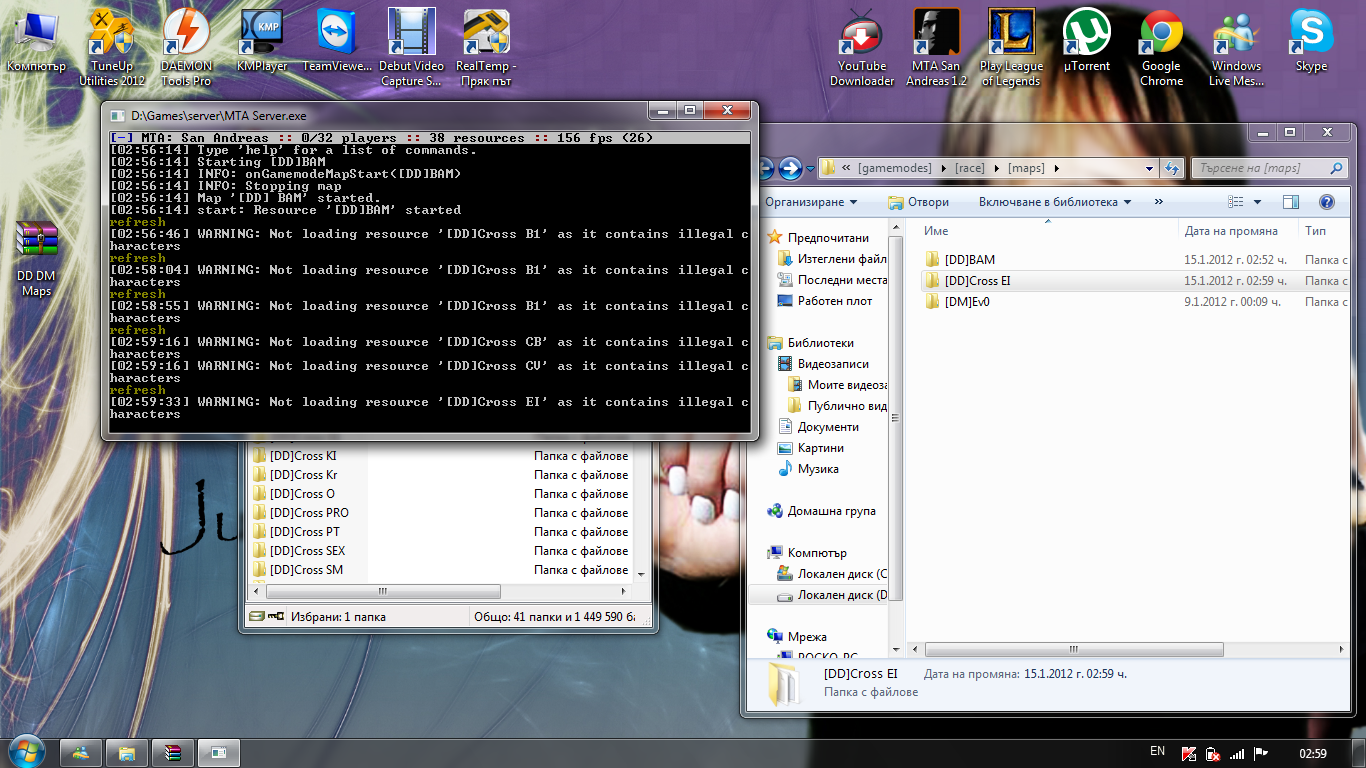
Task: Expand the Включване в библиотека dropdown
Action: click(x=1055, y=202)
